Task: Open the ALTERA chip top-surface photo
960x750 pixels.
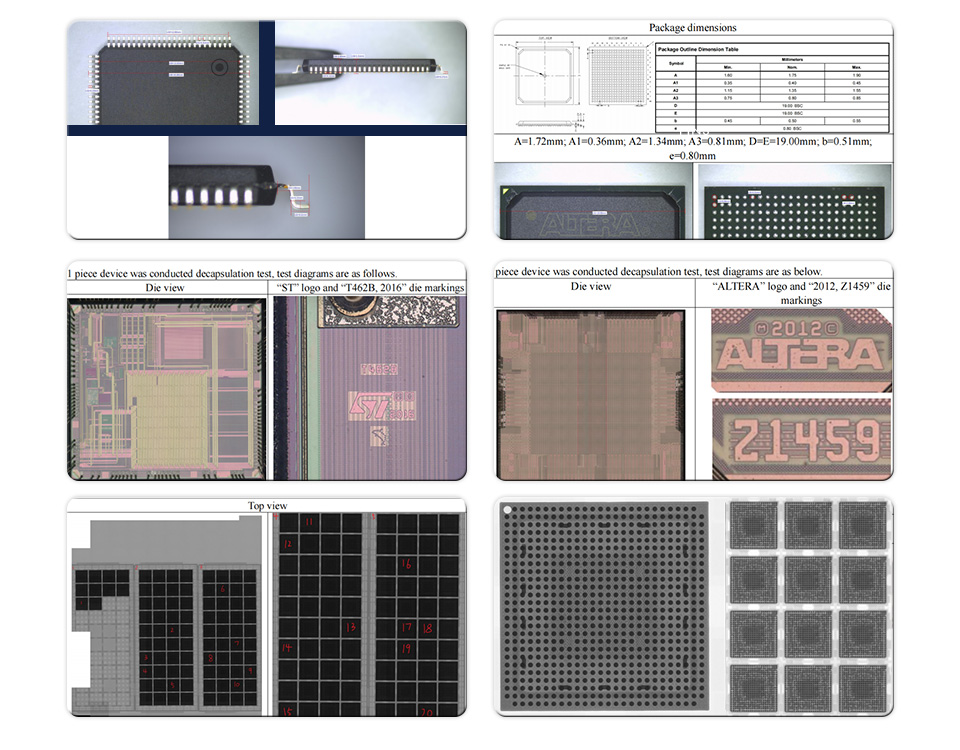Action: [593, 201]
